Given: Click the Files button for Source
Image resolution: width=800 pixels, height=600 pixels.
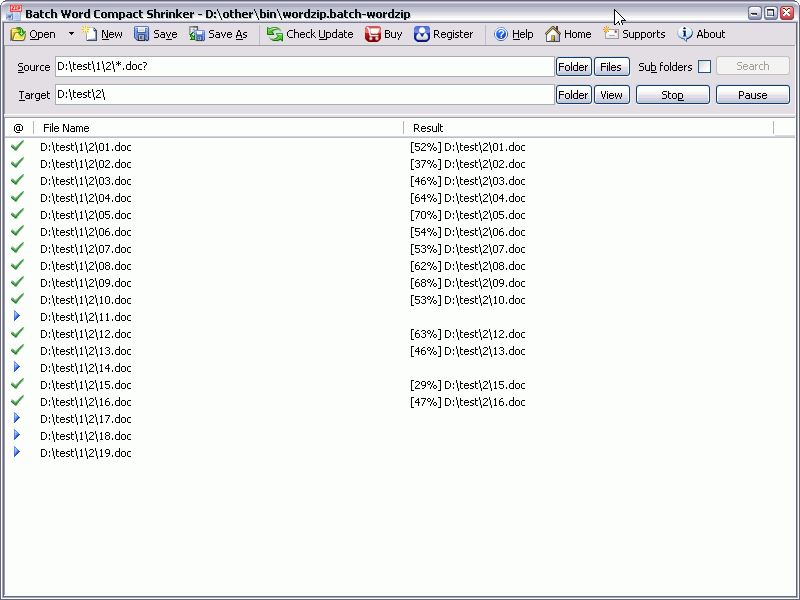Looking at the screenshot, I should click(610, 67).
